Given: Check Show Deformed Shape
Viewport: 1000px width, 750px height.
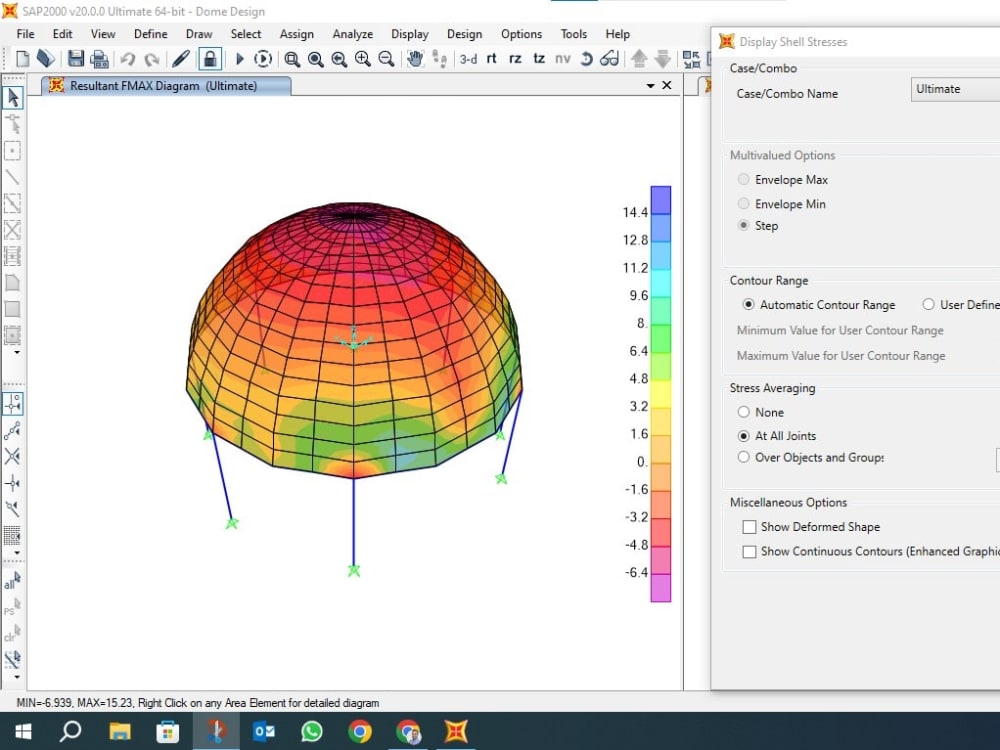Looking at the screenshot, I should click(x=748, y=526).
